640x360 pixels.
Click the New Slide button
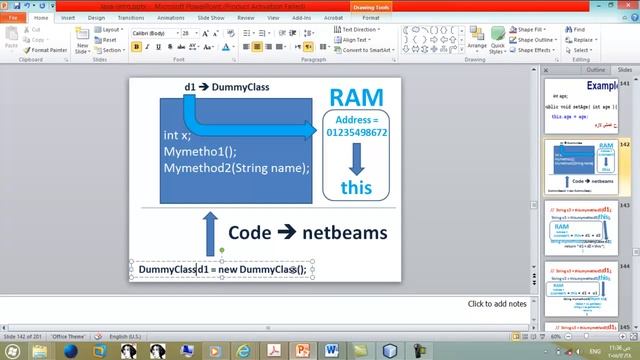pyautogui.click(x=82, y=41)
